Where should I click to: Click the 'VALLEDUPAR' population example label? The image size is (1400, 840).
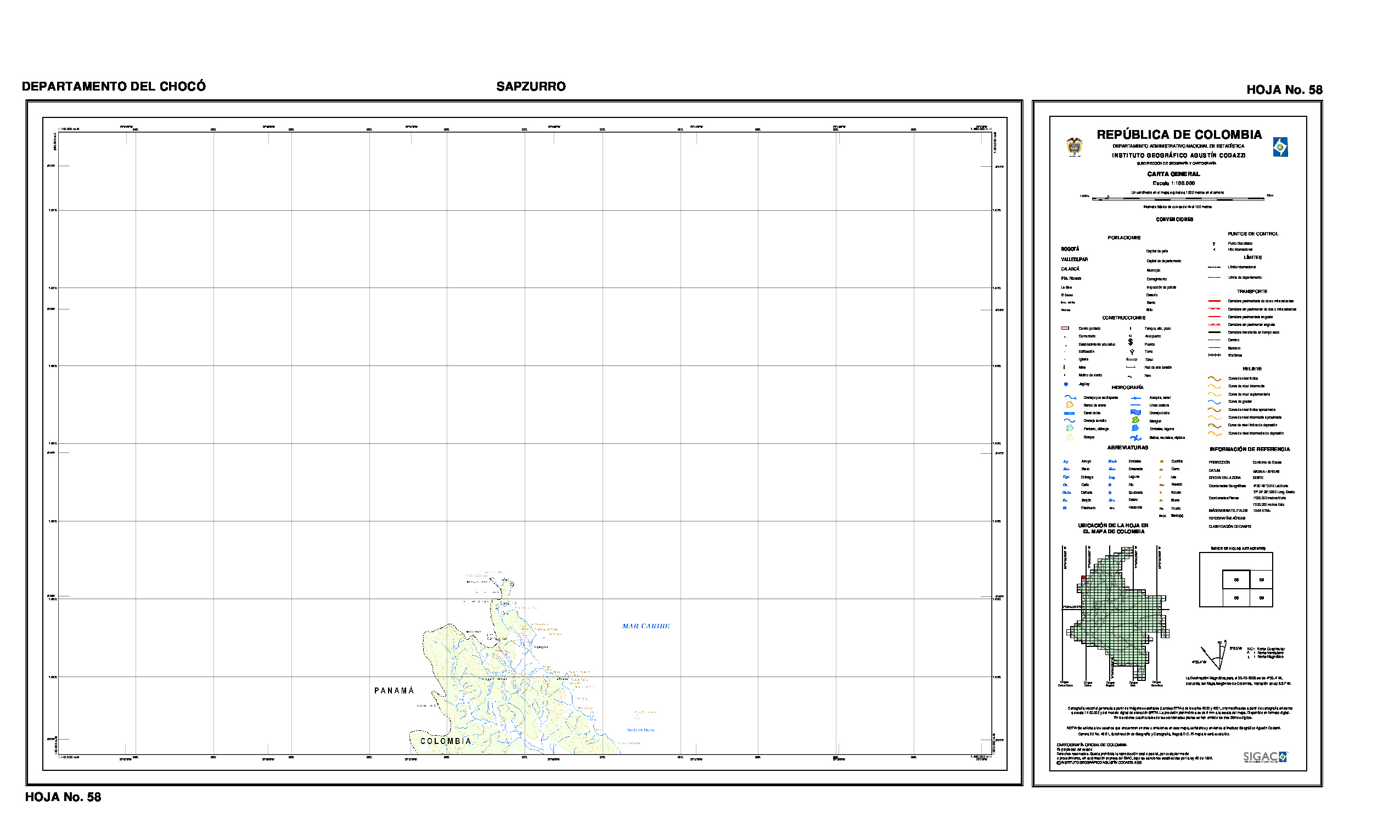point(1074,260)
